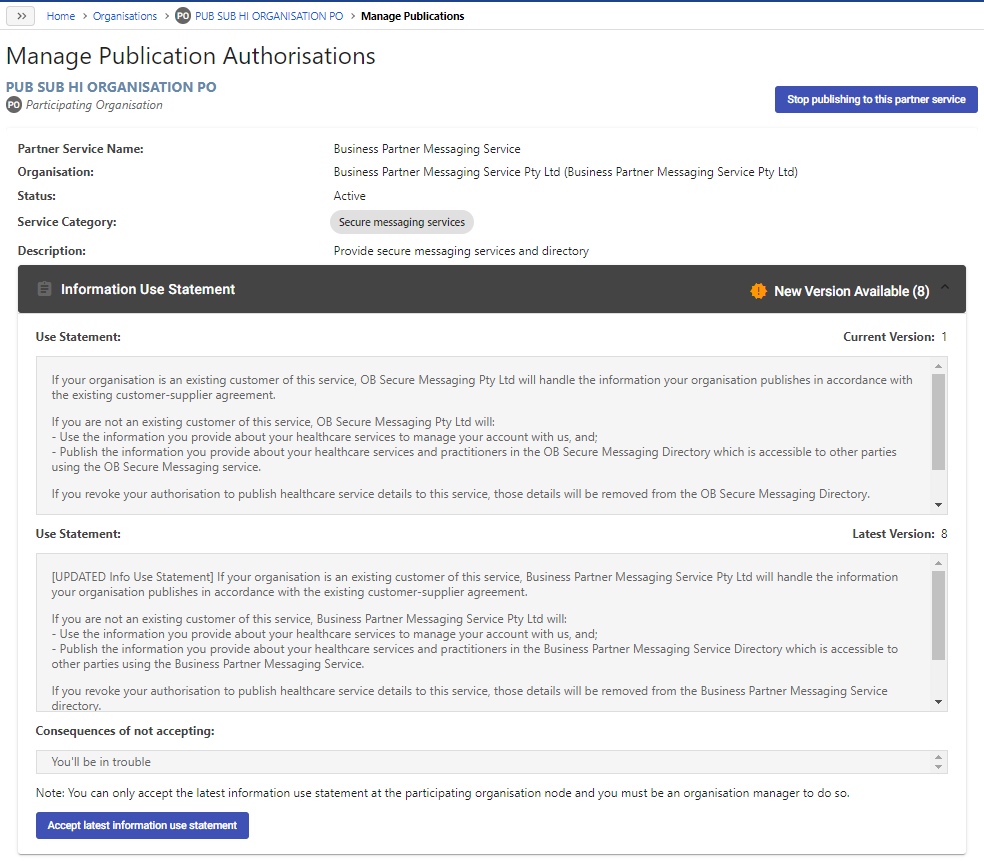Open Organisations breadcrumb link
The width and height of the screenshot is (984, 861).
[125, 16]
